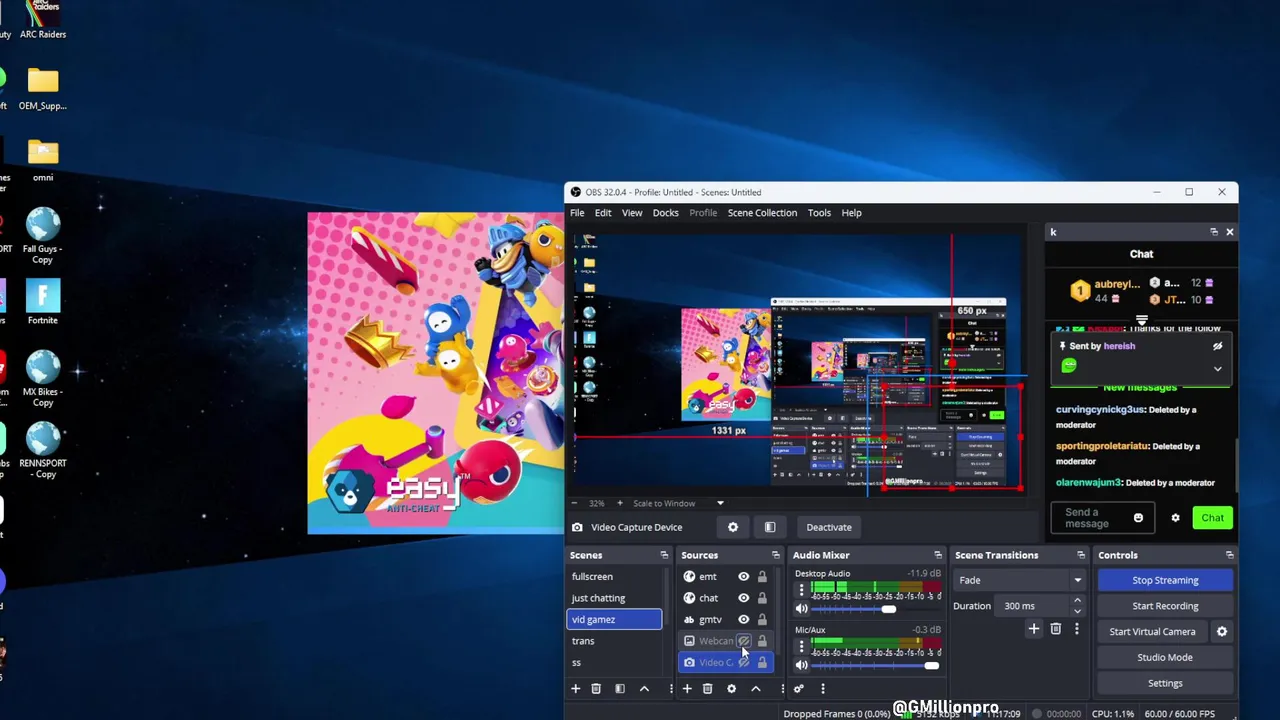Screen dimensions: 1280x720
Task: Open chat settings gear icon
Action: point(1175,518)
